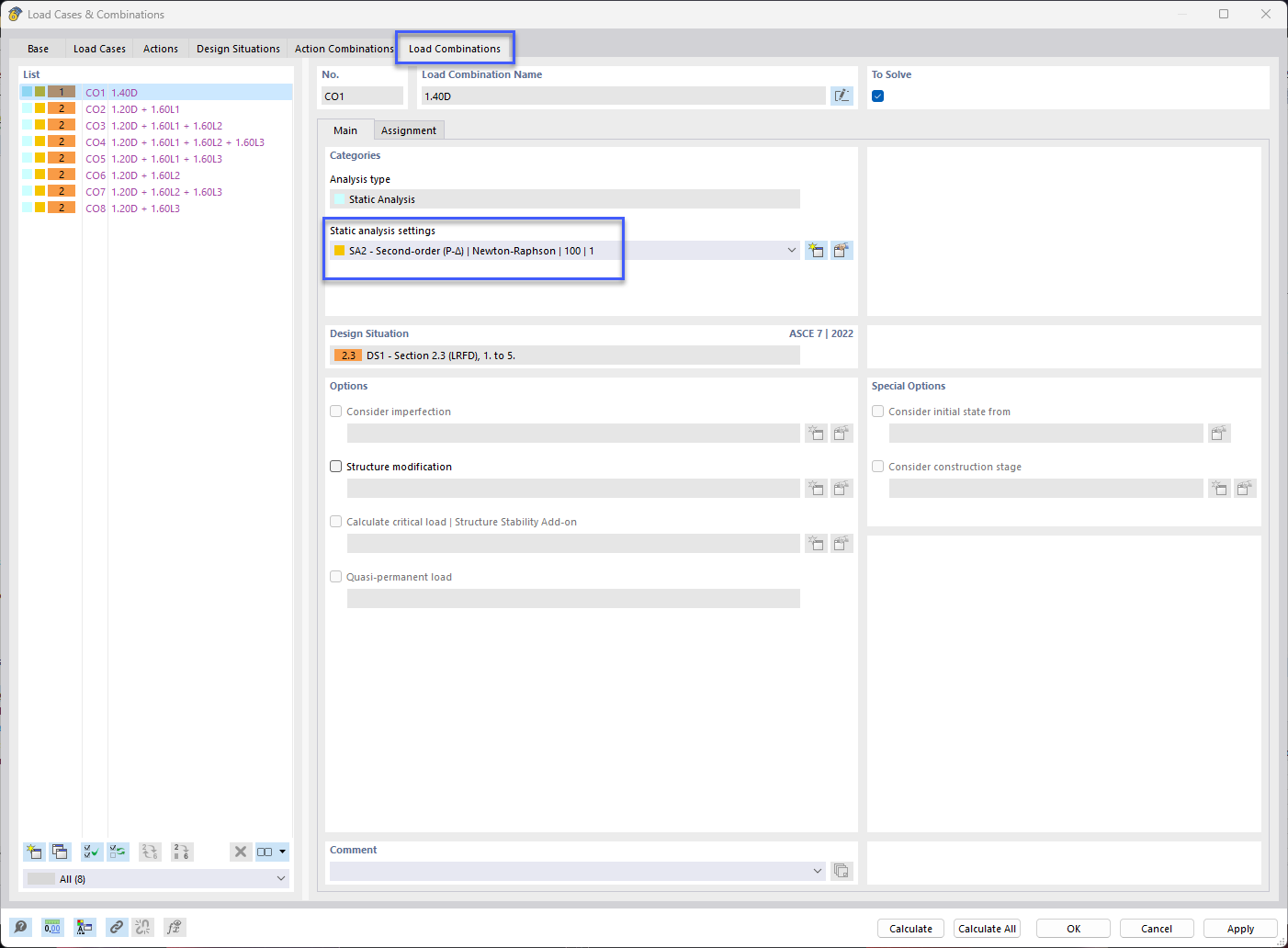The height and width of the screenshot is (948, 1288).
Task: Select CO4 1.20D + 1.60L1 + 1.60L2 + 1.60L3
Action: (156, 141)
